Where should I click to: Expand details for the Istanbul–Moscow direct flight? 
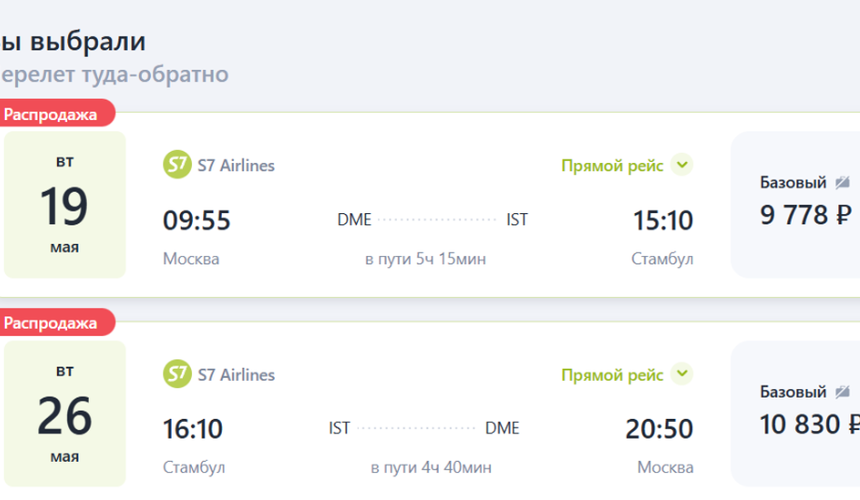pyautogui.click(x=682, y=375)
